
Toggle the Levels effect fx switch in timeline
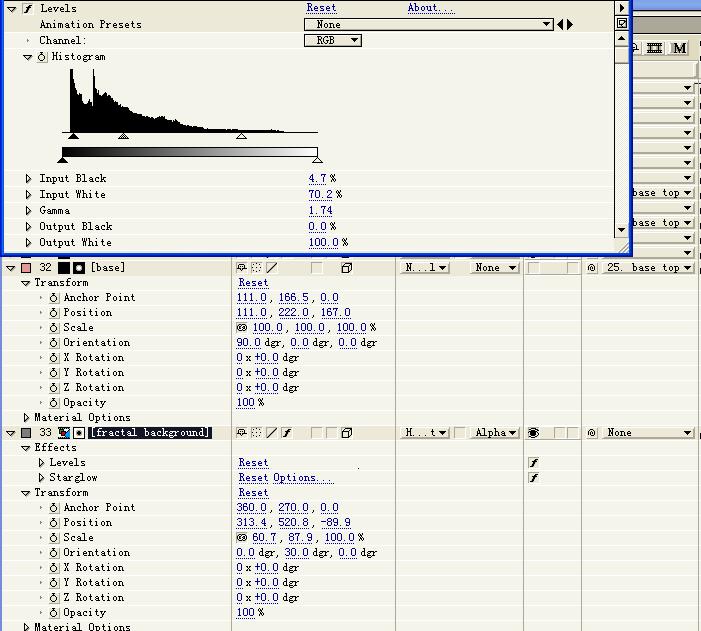click(533, 462)
